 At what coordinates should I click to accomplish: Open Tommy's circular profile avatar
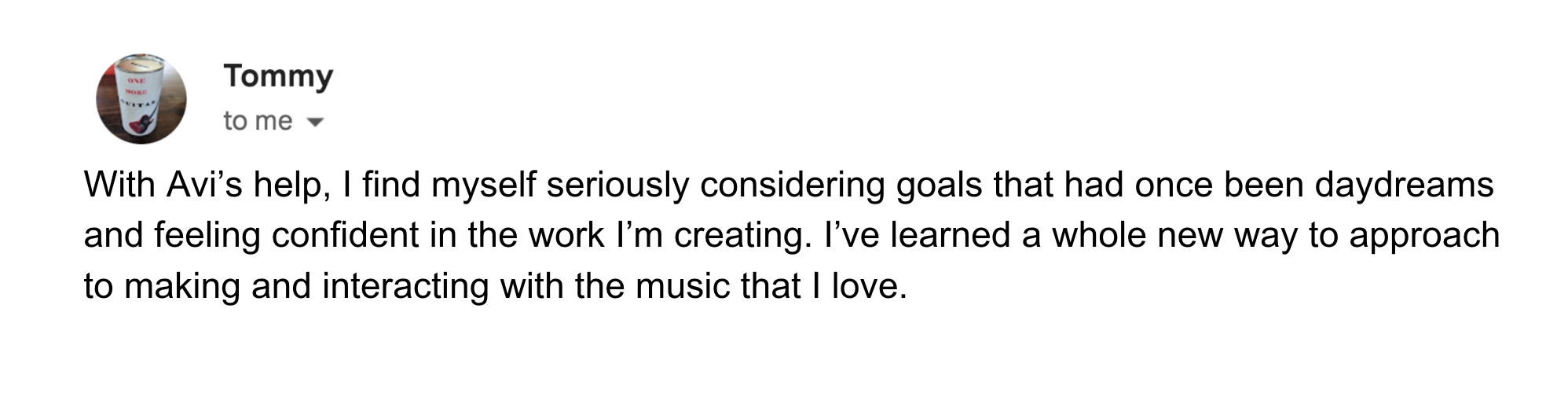[141, 99]
